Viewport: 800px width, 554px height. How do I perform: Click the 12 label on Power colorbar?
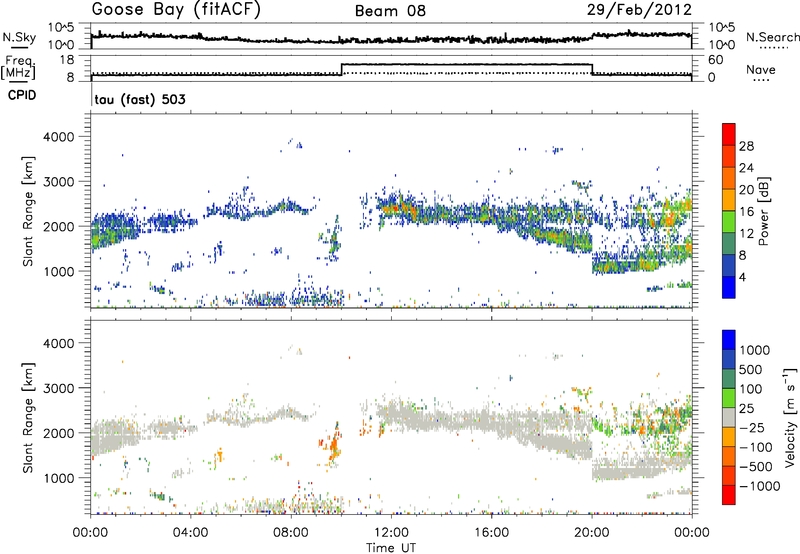(746, 234)
